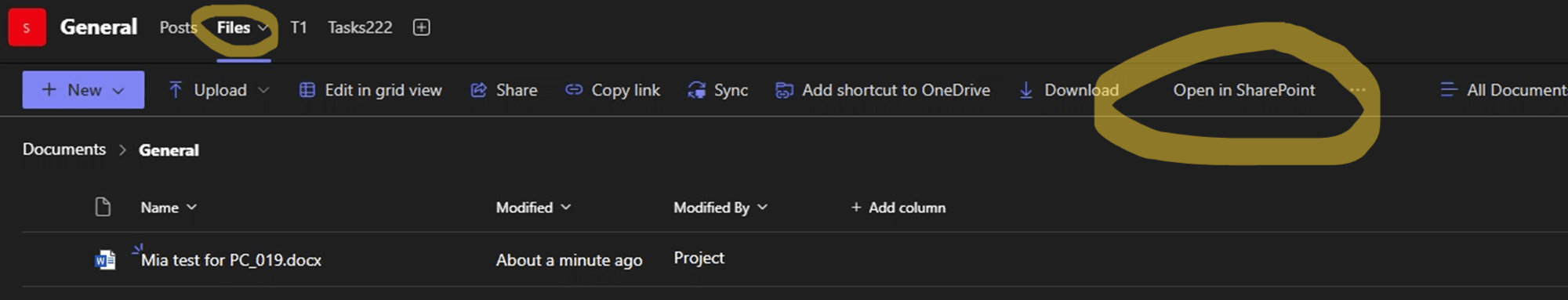The width and height of the screenshot is (1568, 300).
Task: Add shortcut to OneDrive
Action: click(883, 90)
